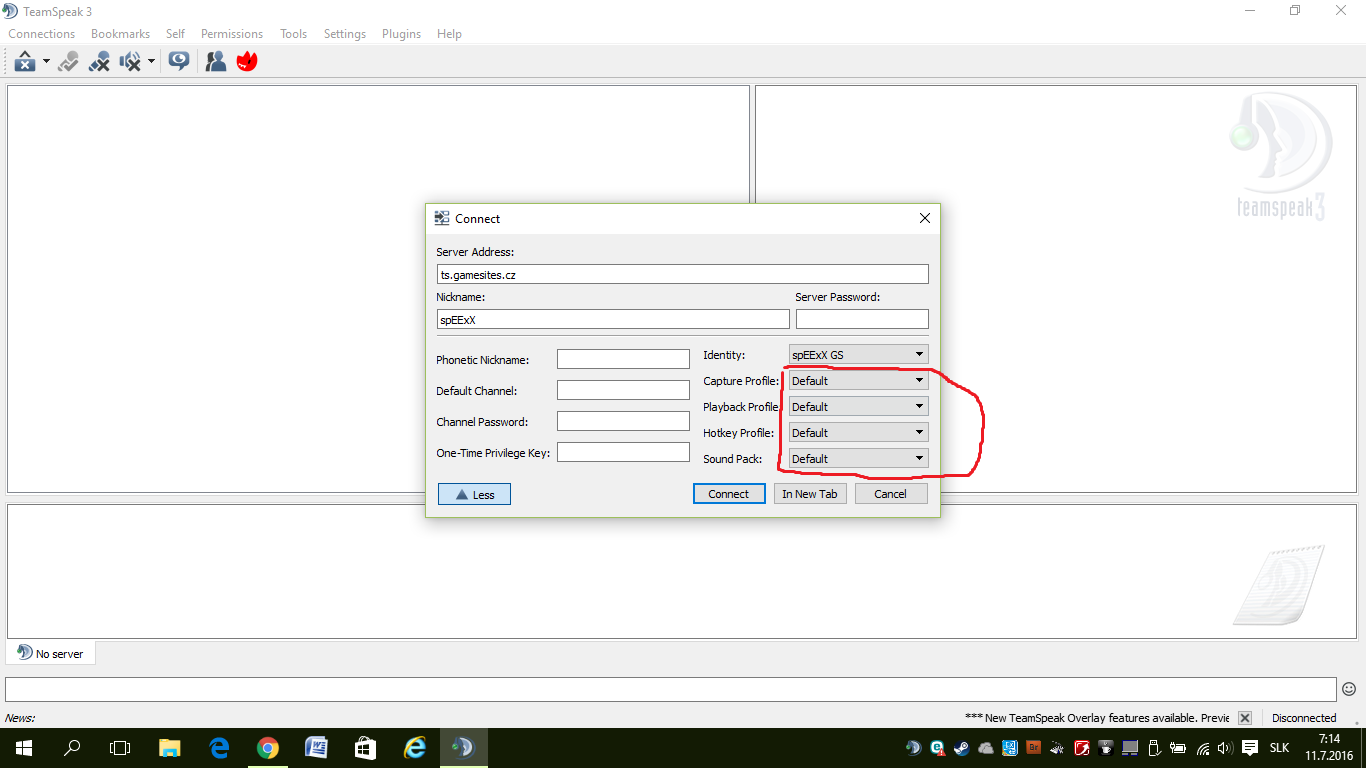Toggle the Away status toolbar icon

25,62
